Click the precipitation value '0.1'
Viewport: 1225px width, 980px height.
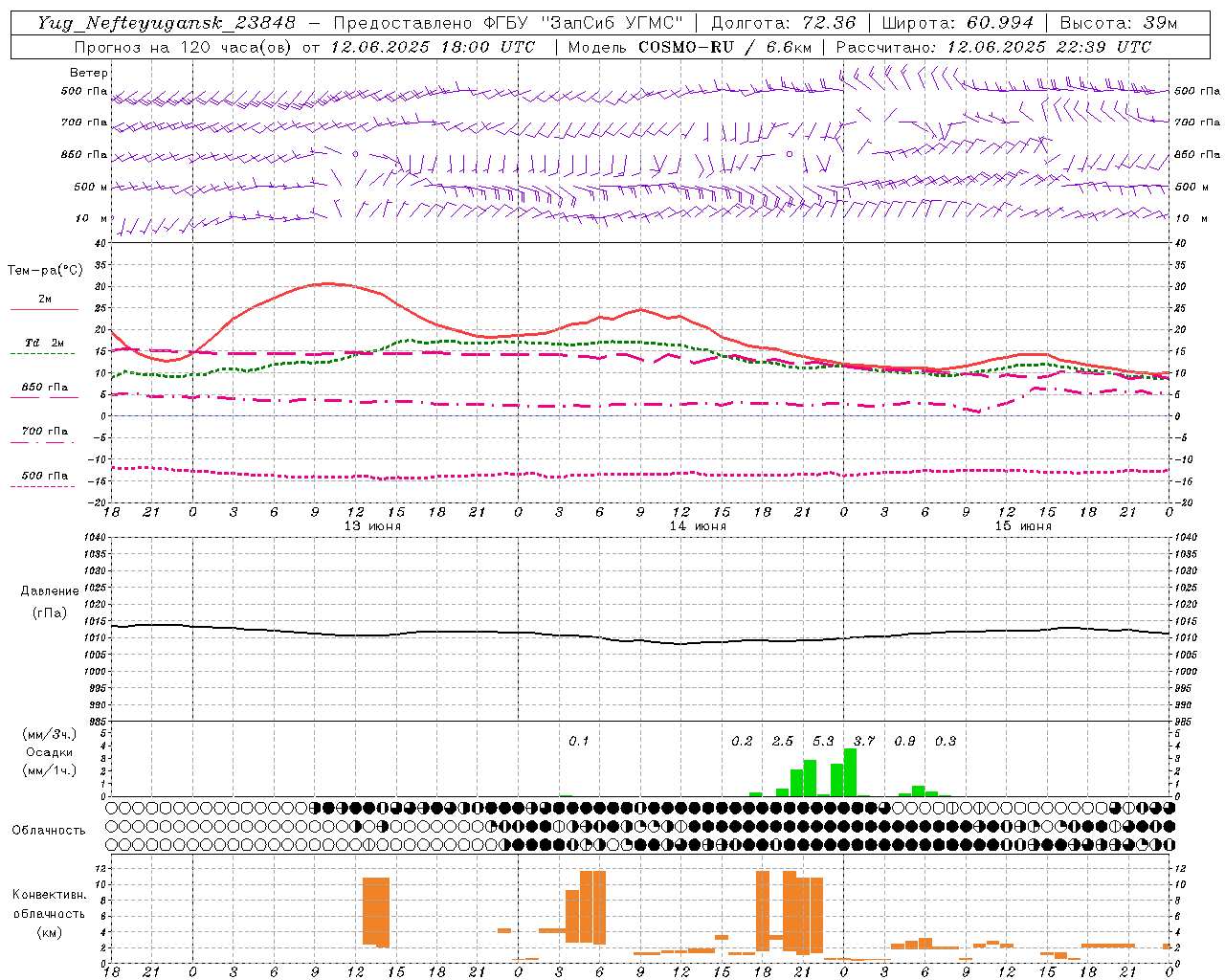click(579, 742)
